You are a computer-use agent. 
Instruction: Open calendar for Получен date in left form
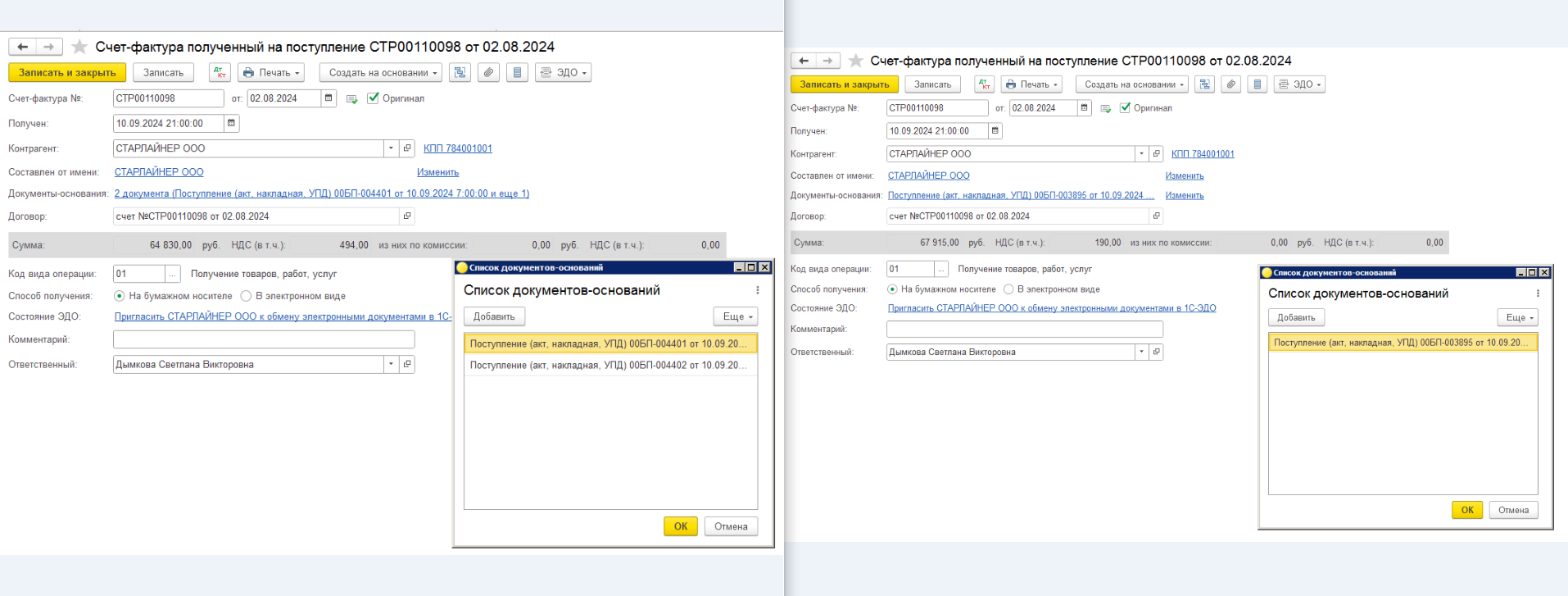click(231, 124)
